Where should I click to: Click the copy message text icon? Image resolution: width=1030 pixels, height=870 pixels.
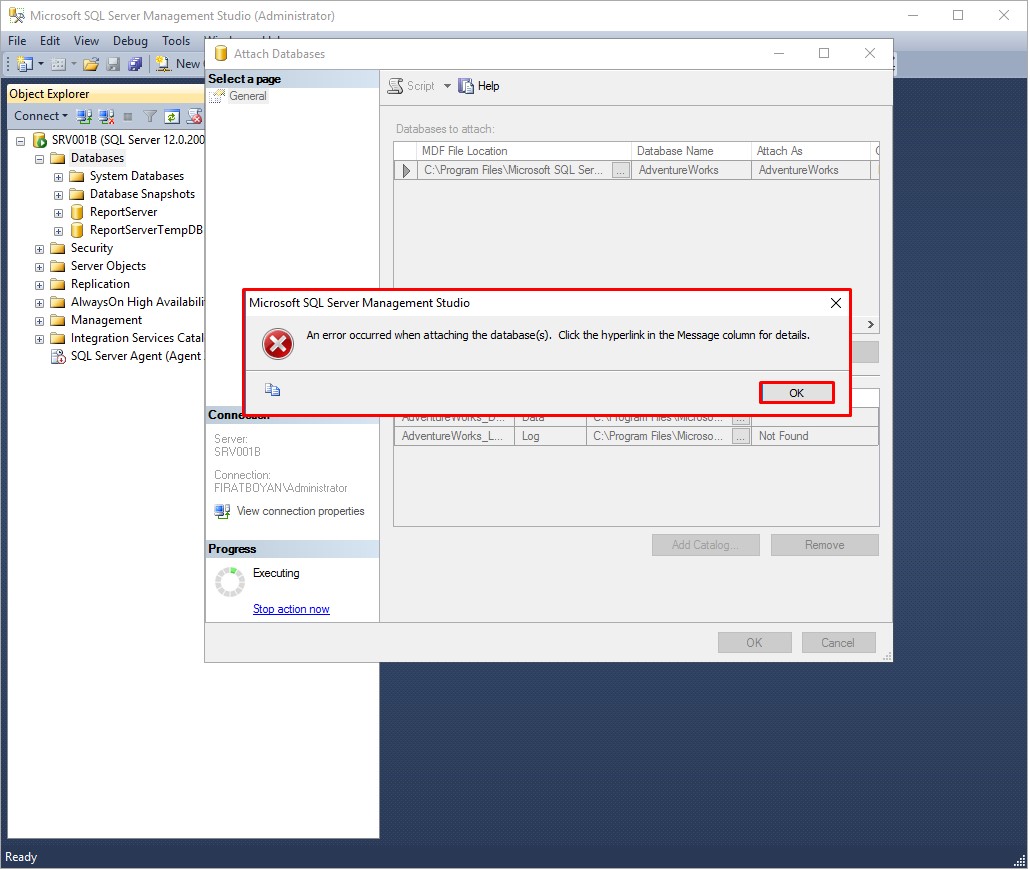273,390
